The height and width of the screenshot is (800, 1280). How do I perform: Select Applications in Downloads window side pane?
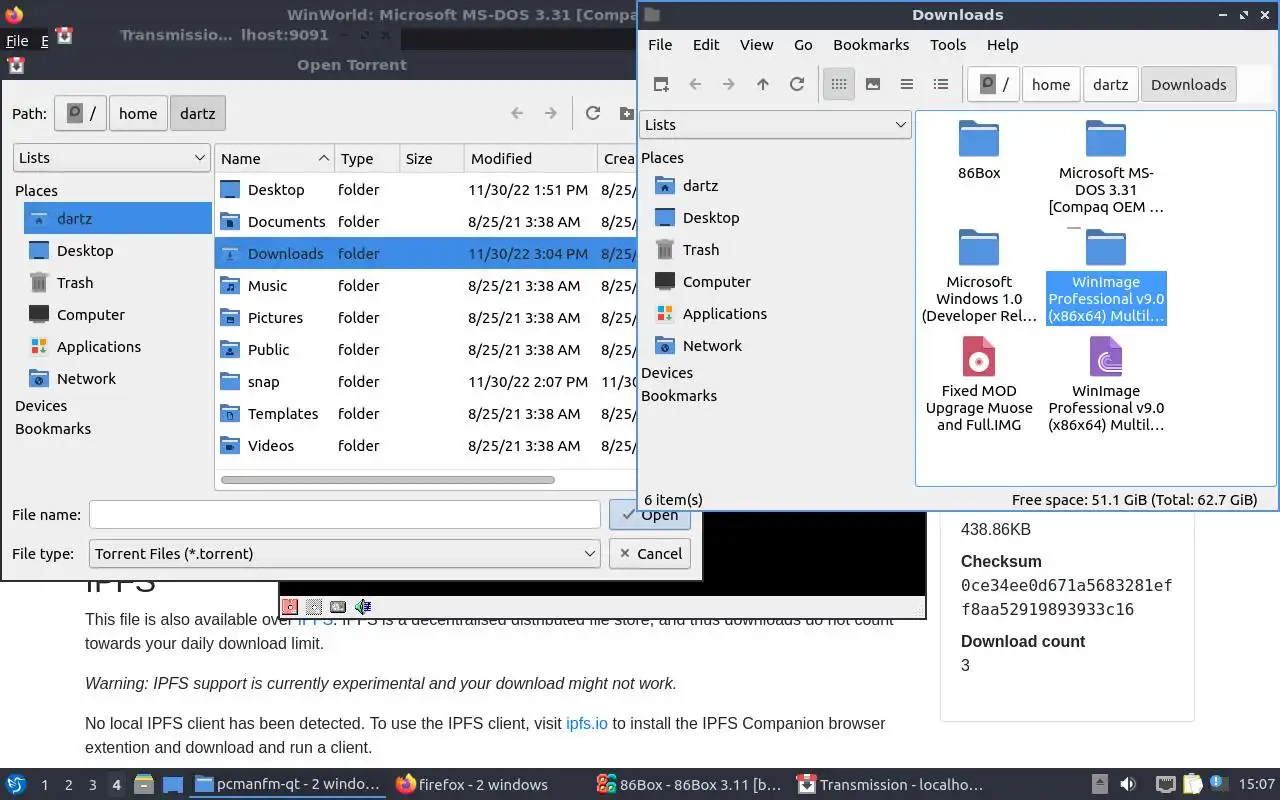click(724, 314)
